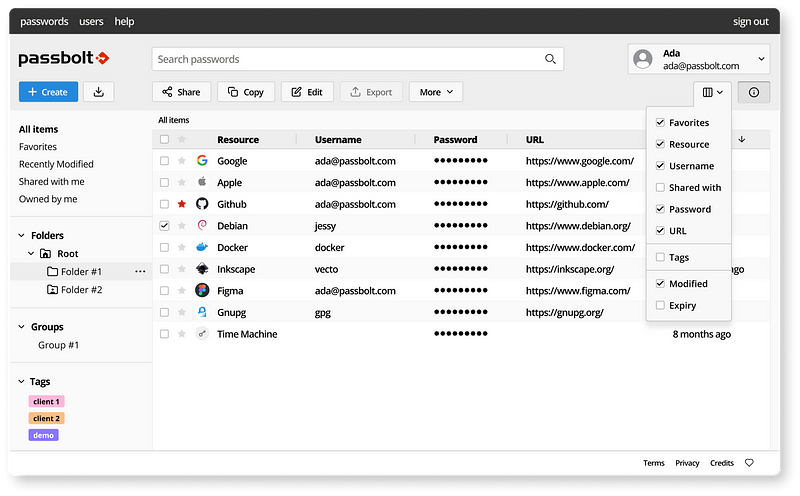Viewport: 800px width, 496px height.
Task: Check the Time Machine row checkbox
Action: click(164, 334)
